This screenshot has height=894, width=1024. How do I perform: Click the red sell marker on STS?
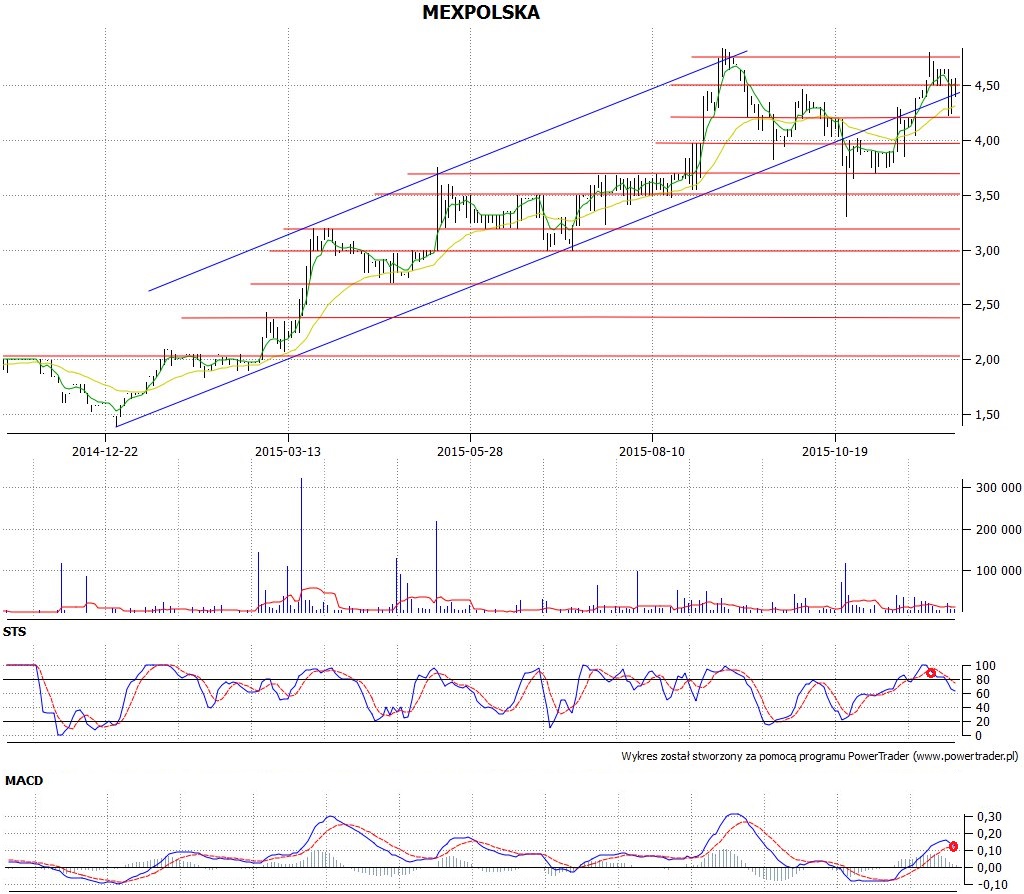[x=931, y=673]
